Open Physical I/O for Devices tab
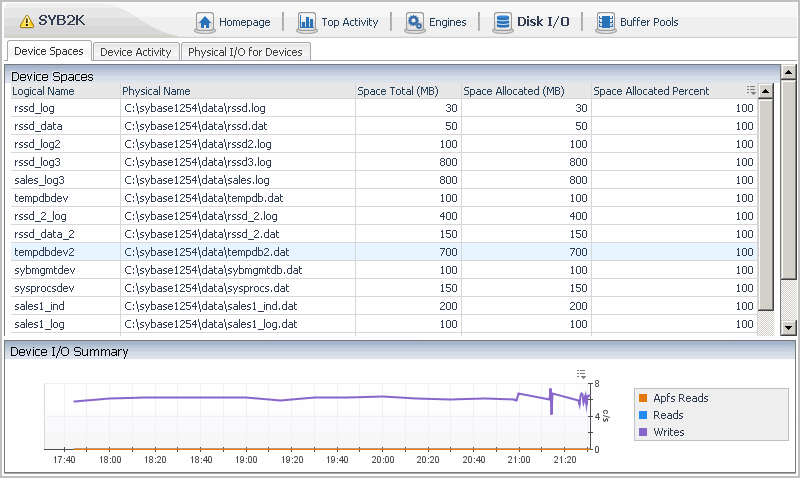The image size is (800, 478). point(246,52)
